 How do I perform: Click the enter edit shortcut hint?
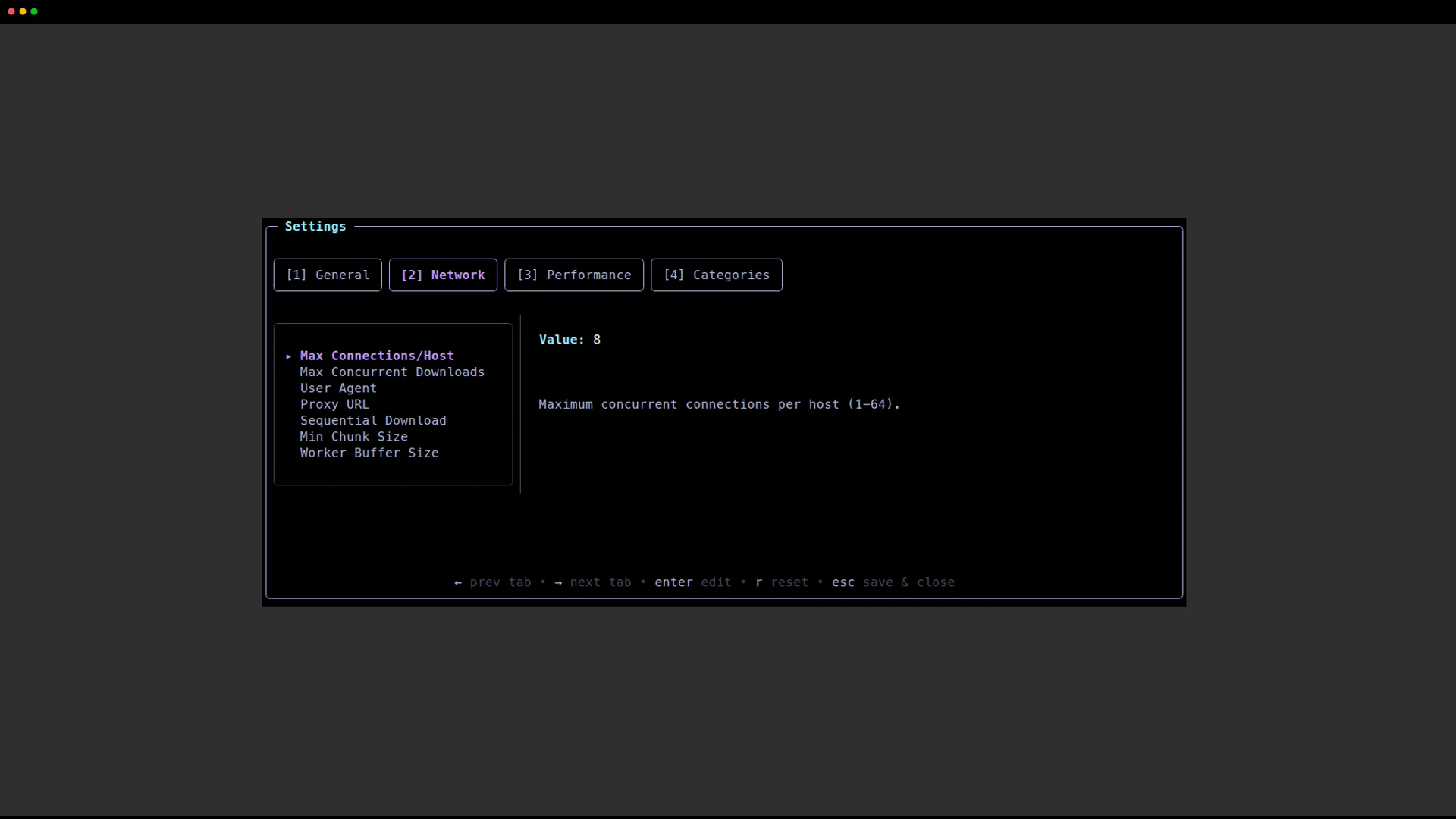pos(692,582)
